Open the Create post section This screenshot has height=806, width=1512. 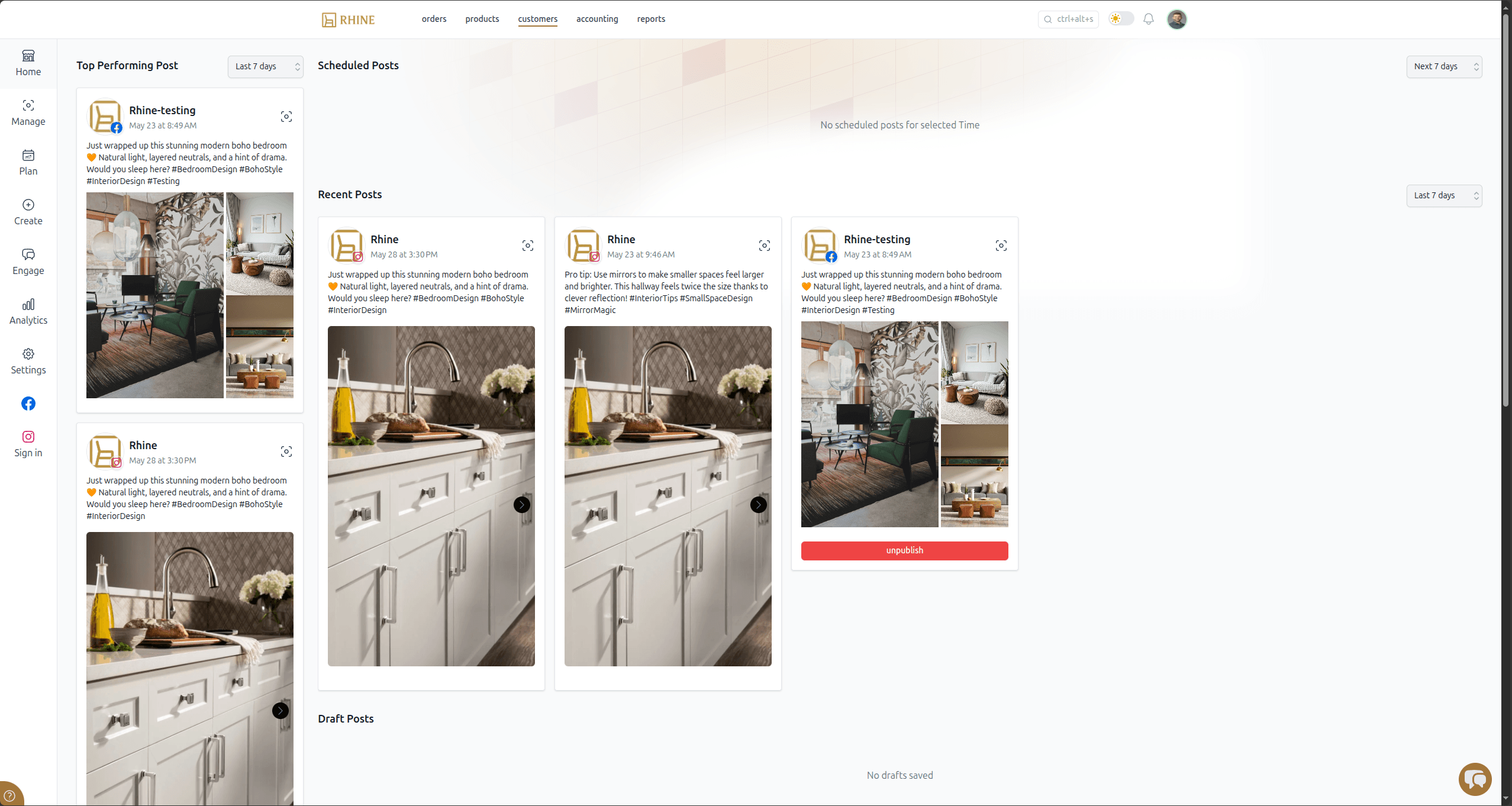tap(28, 212)
